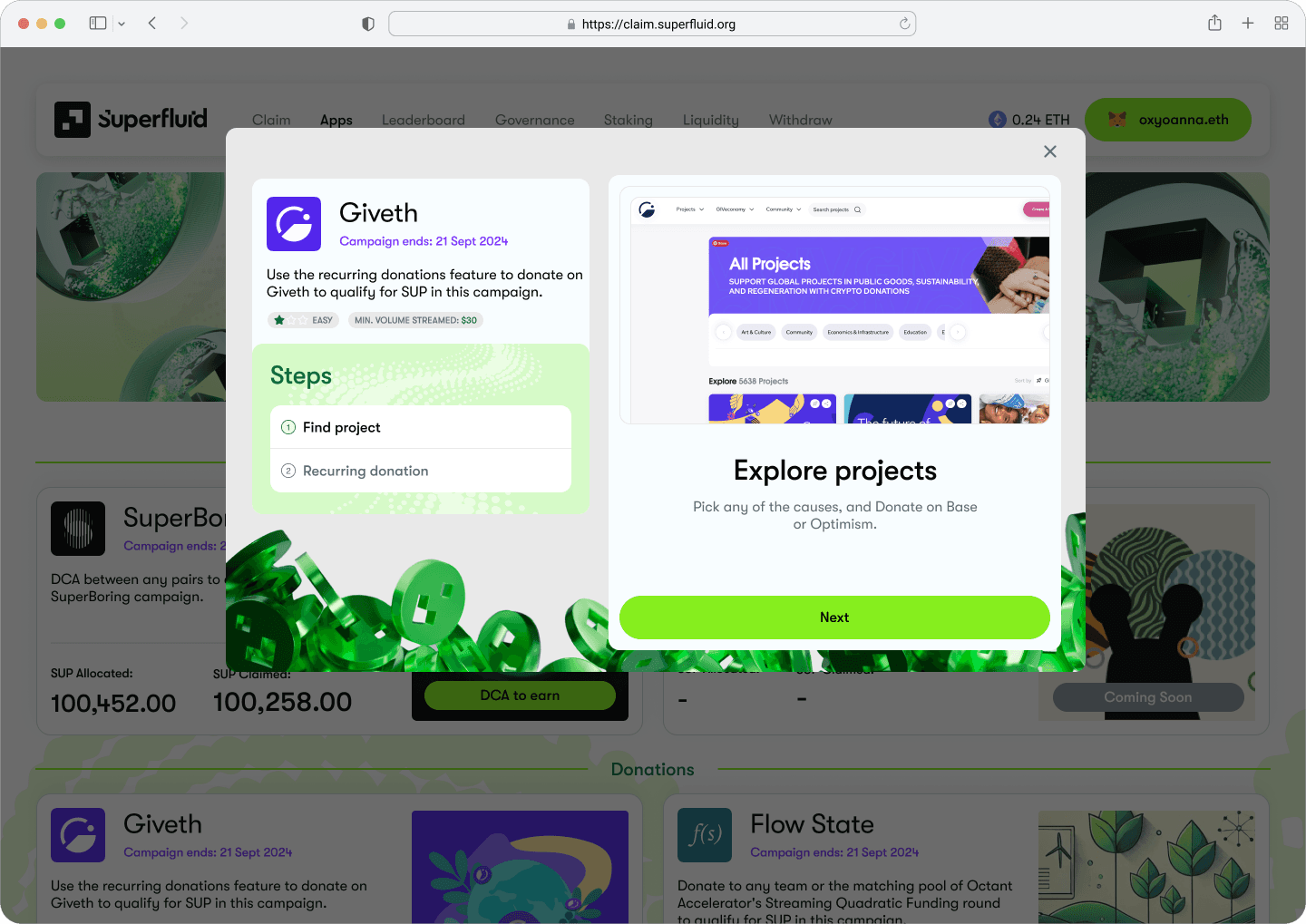The image size is (1306, 924).
Task: Click the DCA to earn button
Action: click(x=520, y=695)
